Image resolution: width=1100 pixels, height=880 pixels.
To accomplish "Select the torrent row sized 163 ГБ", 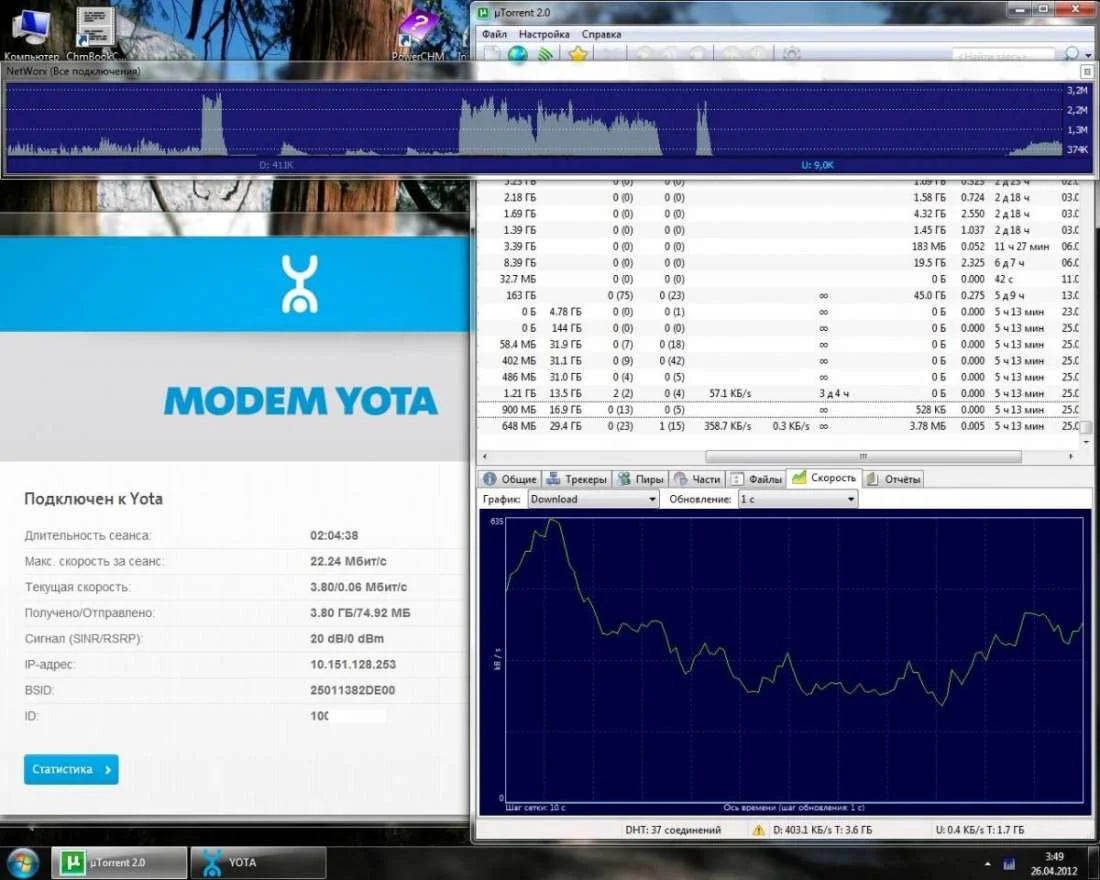I will coord(779,295).
